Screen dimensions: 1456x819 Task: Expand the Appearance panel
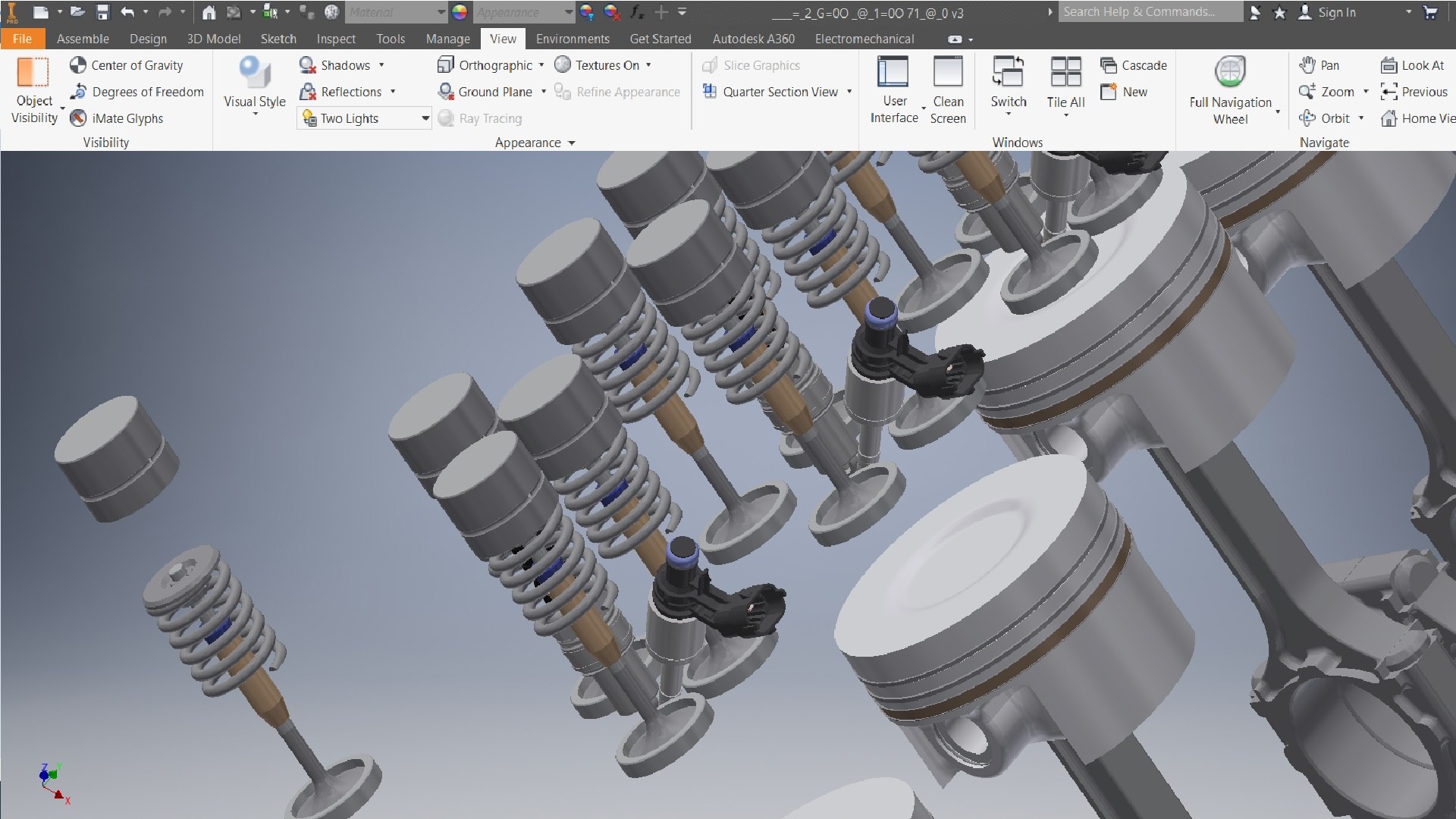535,143
